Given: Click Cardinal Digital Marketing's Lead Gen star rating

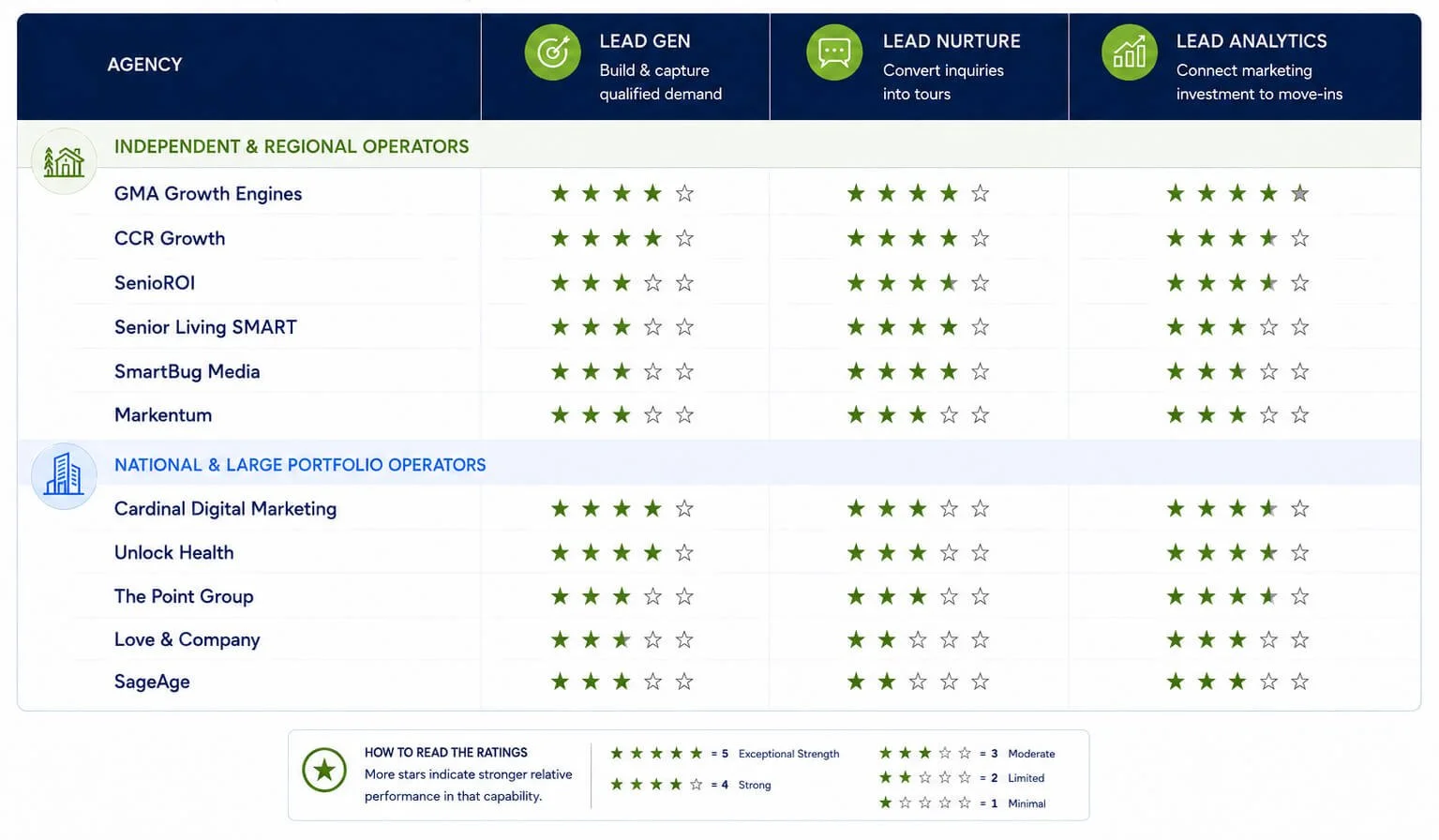Looking at the screenshot, I should [622, 508].
